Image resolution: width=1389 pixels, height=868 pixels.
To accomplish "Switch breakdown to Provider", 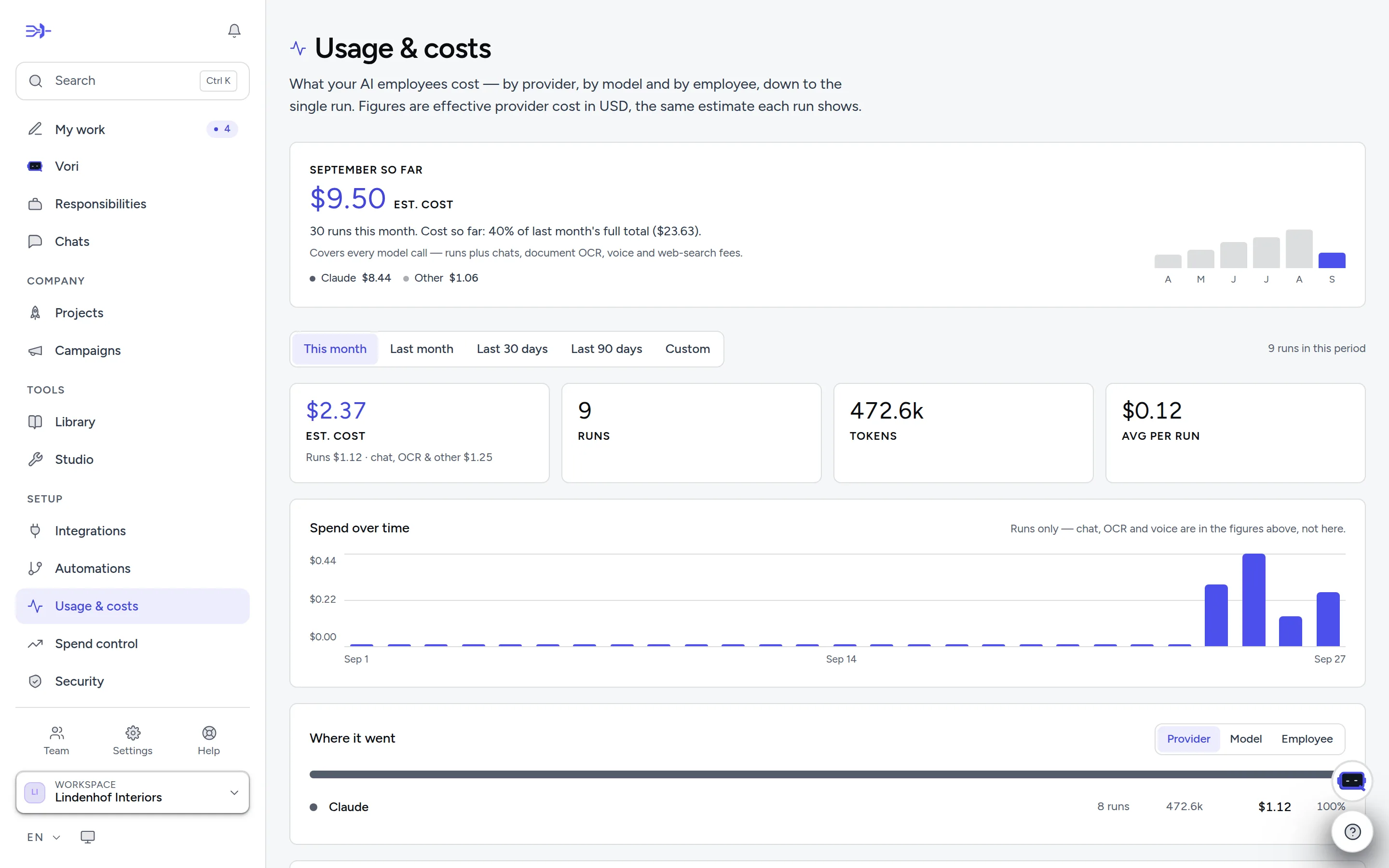I will coord(1188,739).
